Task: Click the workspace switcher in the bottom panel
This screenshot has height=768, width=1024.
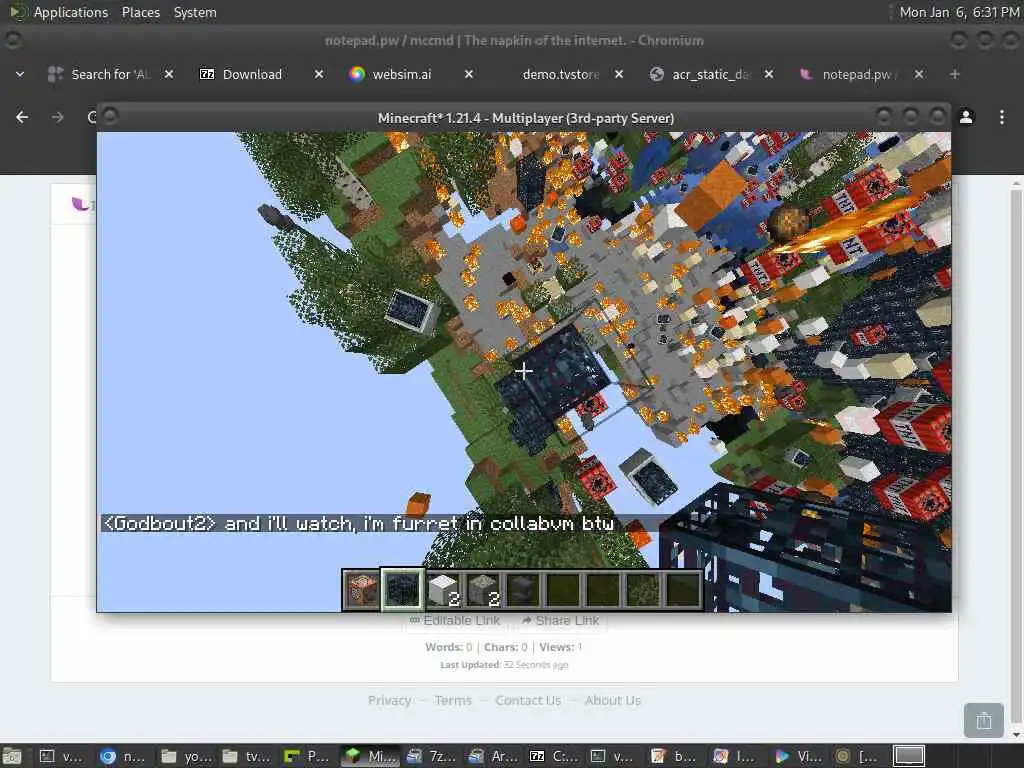Action: 909,756
